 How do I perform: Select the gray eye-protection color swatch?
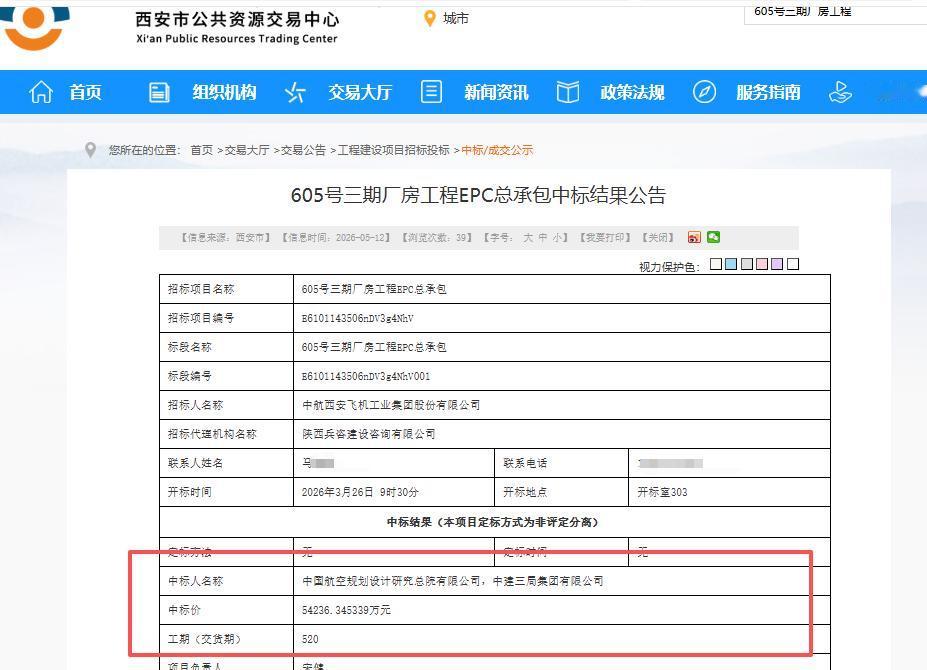[747, 264]
